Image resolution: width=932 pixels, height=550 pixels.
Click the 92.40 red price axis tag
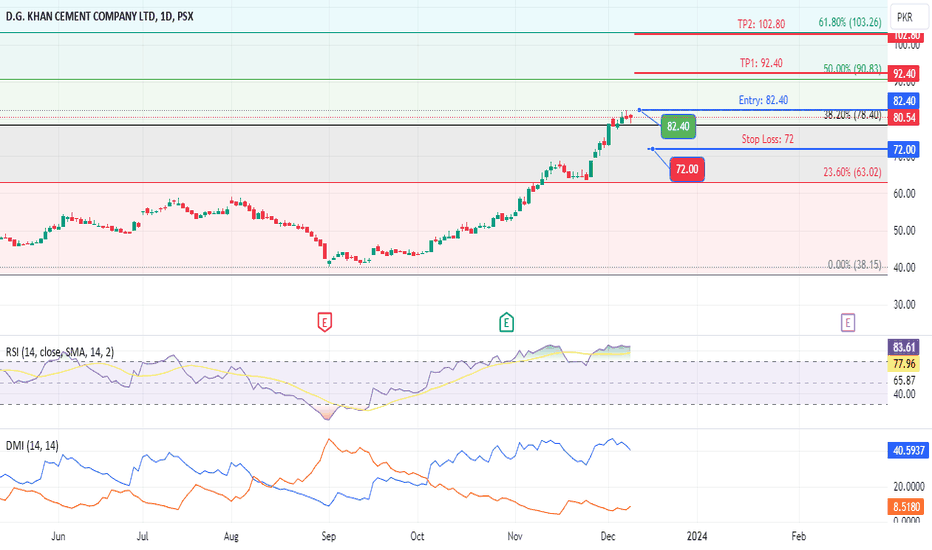pyautogui.click(x=904, y=74)
